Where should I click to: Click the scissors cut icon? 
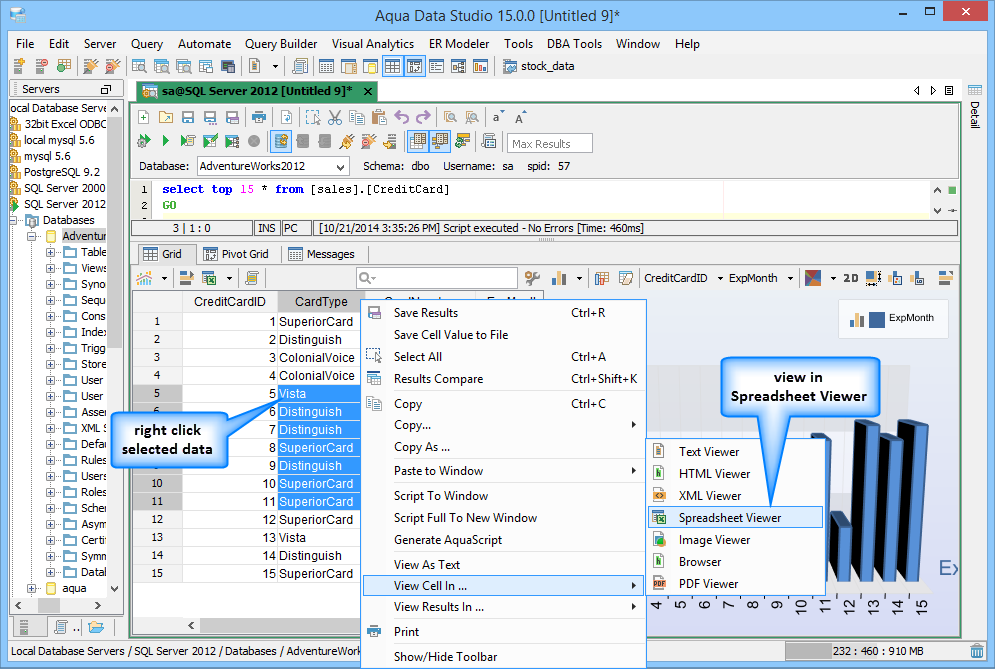335,117
